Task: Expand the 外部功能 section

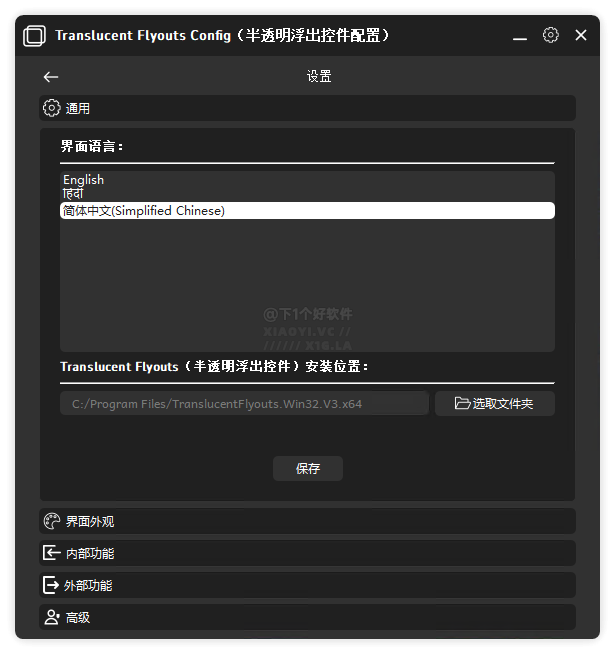Action: click(x=308, y=585)
